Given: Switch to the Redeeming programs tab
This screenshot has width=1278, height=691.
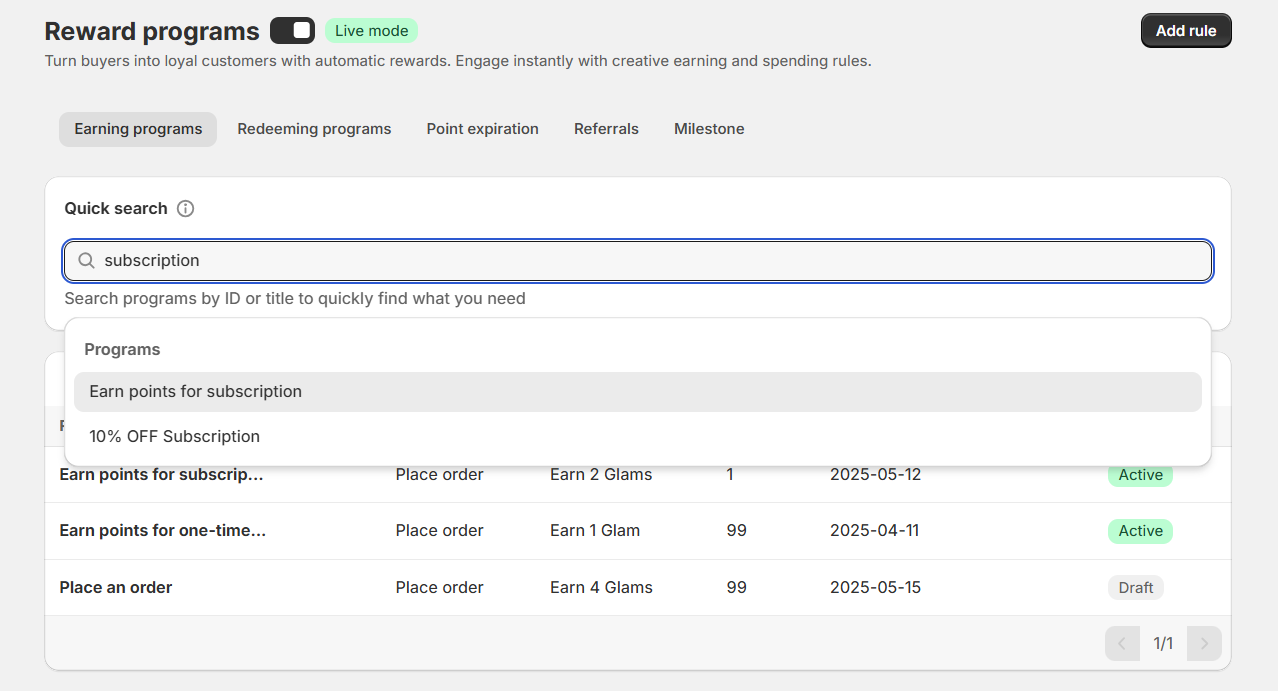Looking at the screenshot, I should point(314,129).
